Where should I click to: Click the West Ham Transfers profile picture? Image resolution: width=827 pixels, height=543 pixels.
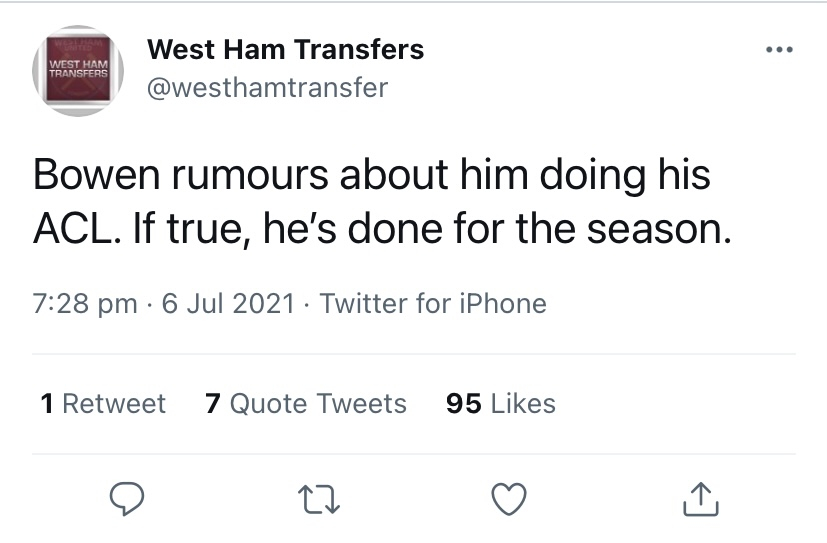(x=79, y=71)
